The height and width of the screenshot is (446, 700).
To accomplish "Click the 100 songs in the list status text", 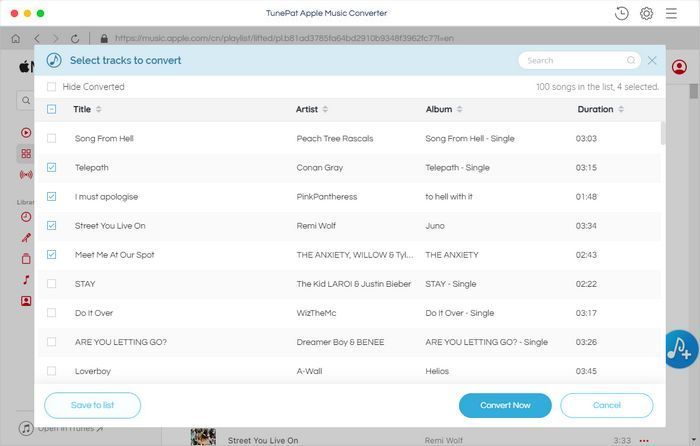I will click(597, 87).
